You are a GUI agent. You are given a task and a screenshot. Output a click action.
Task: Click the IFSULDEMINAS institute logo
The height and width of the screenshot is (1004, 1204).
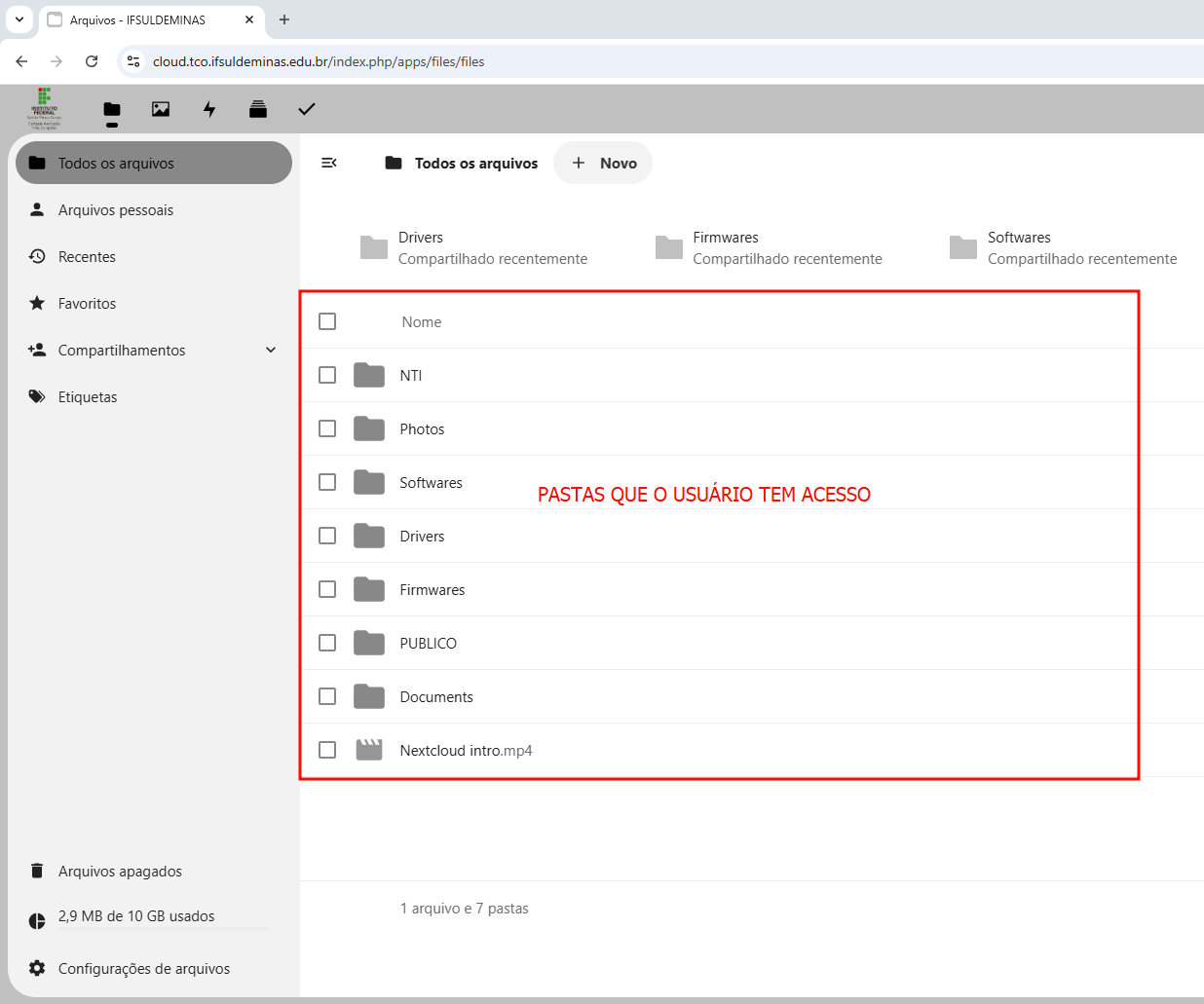(x=44, y=108)
